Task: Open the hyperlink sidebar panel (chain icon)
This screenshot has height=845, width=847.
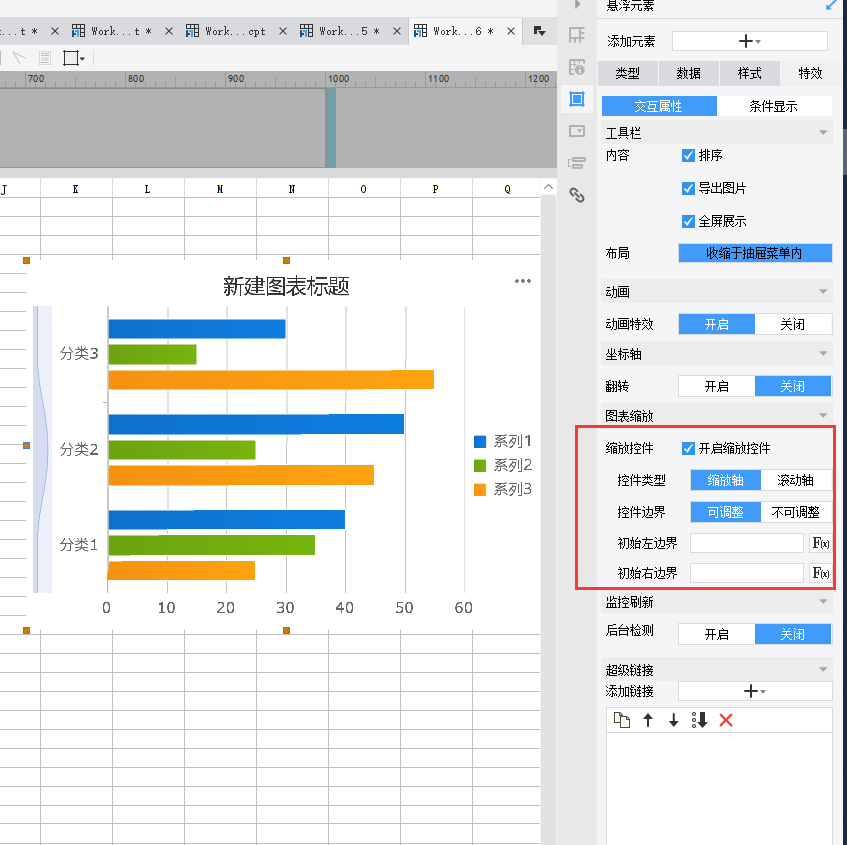Action: 577,195
